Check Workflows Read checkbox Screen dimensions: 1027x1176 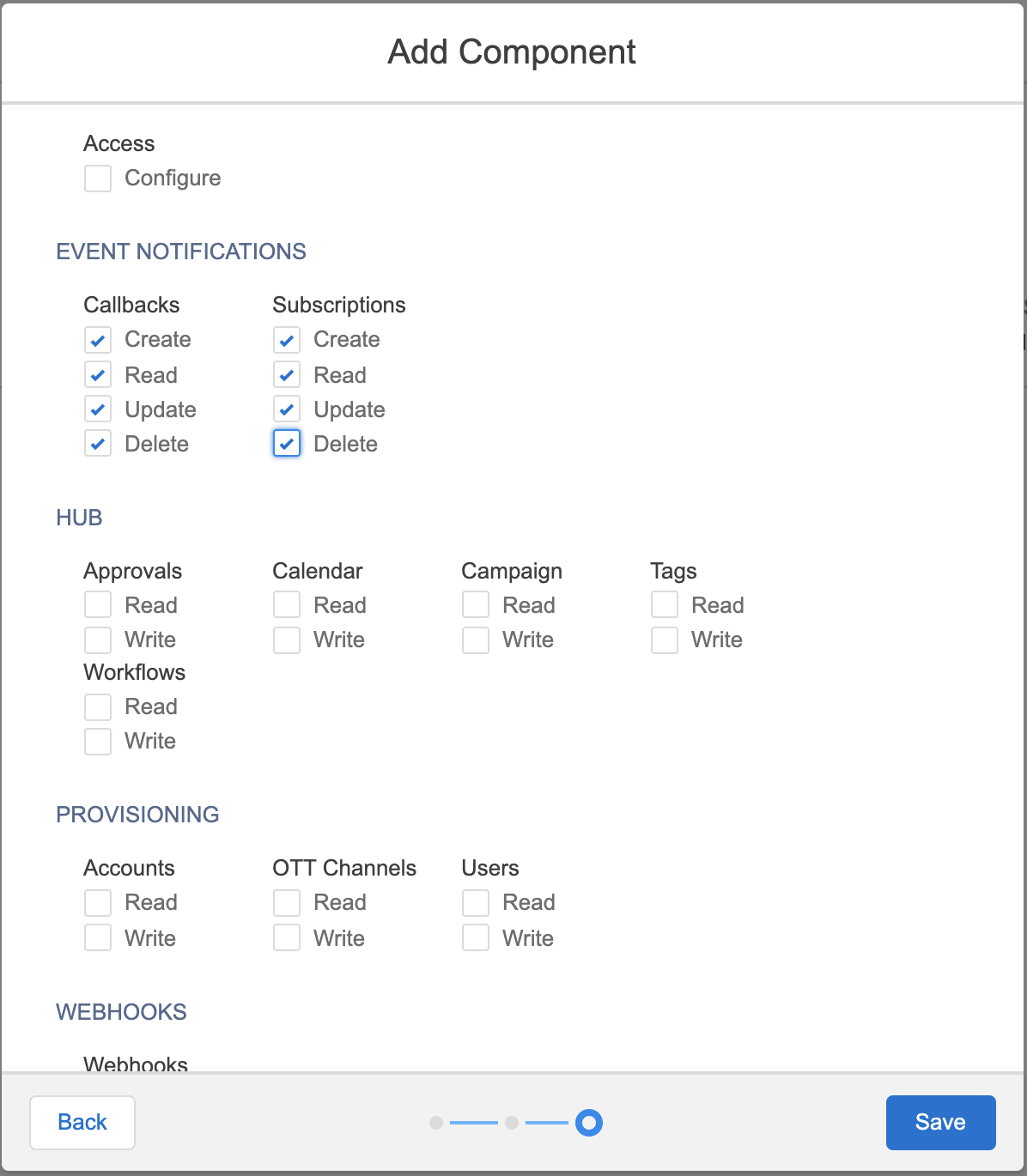98,707
